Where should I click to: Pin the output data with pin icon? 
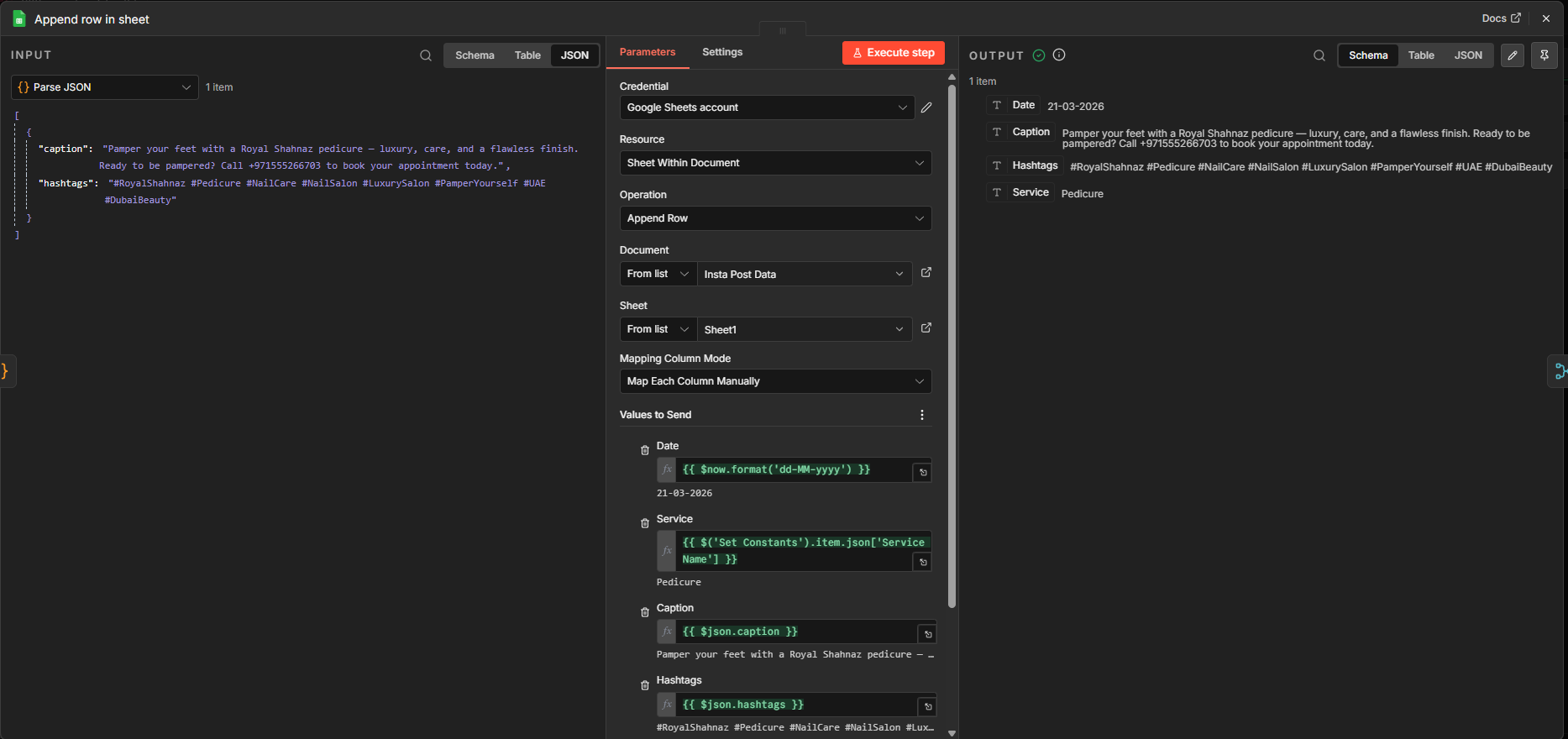pyautogui.click(x=1544, y=55)
